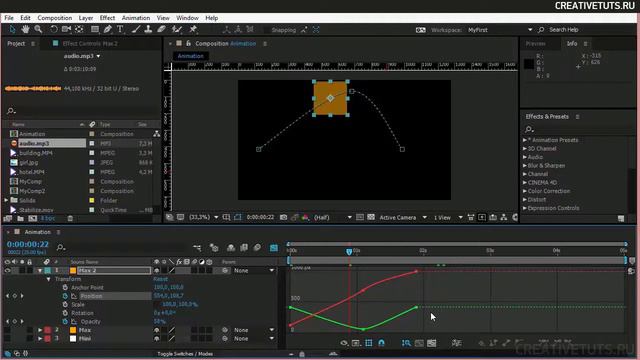
Task: Switch to the Preview panel tab
Action: (536, 44)
